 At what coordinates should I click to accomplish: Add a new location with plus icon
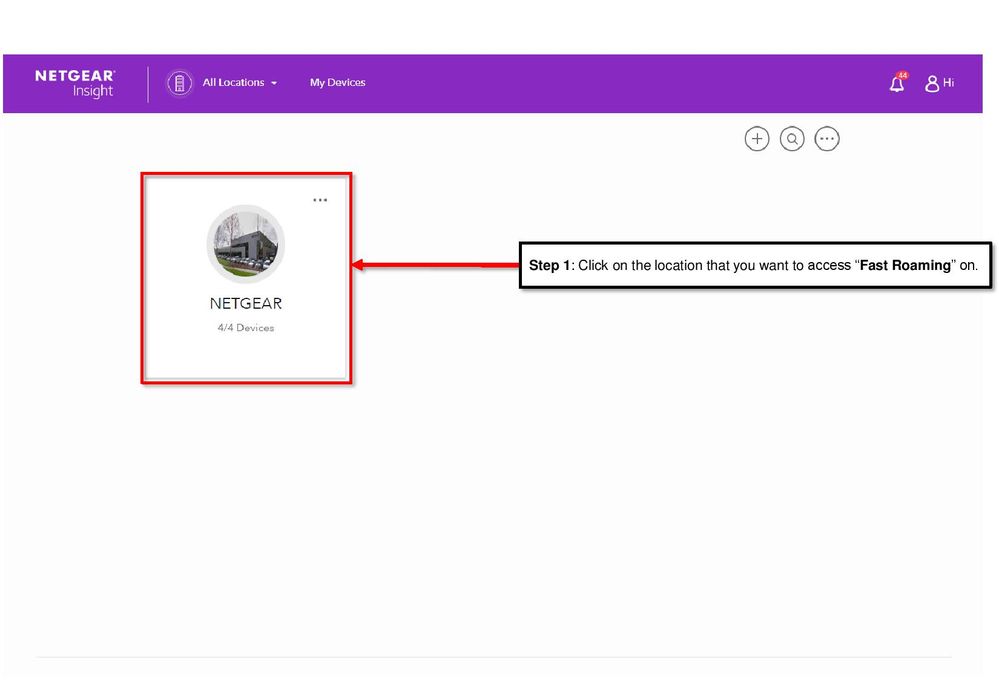tap(757, 139)
